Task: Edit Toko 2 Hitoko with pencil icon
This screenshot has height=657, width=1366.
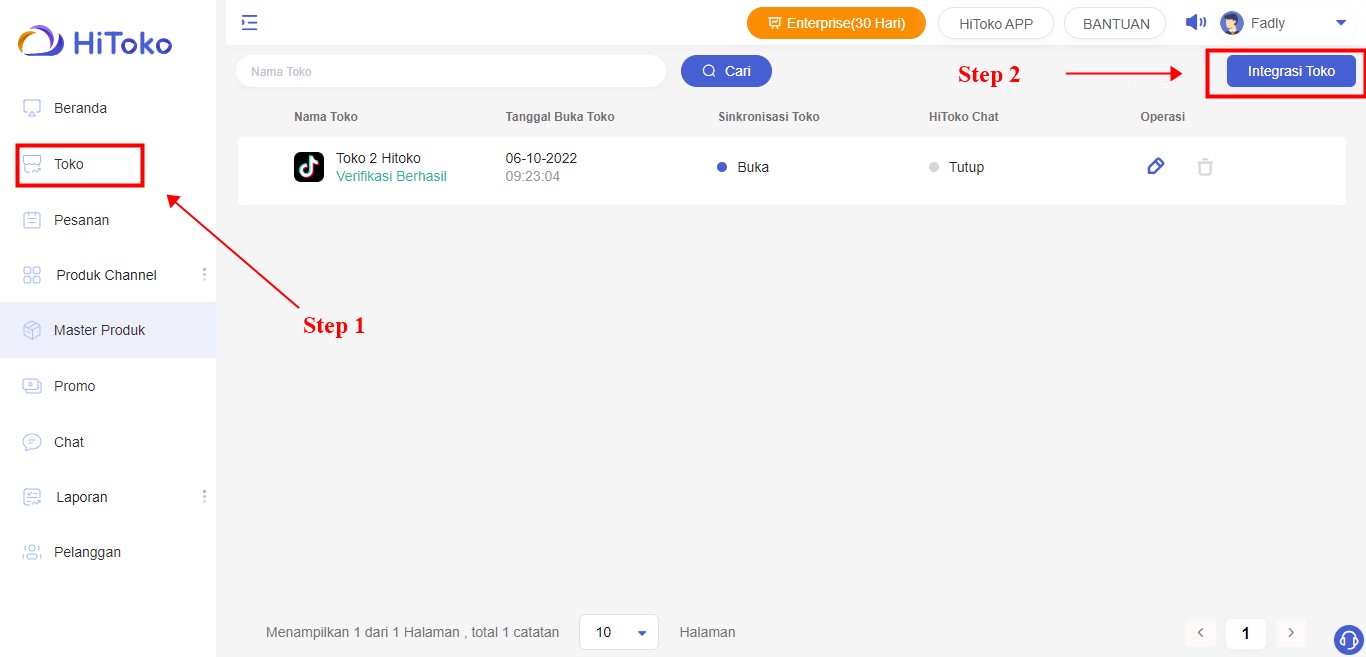Action: [x=1156, y=167]
